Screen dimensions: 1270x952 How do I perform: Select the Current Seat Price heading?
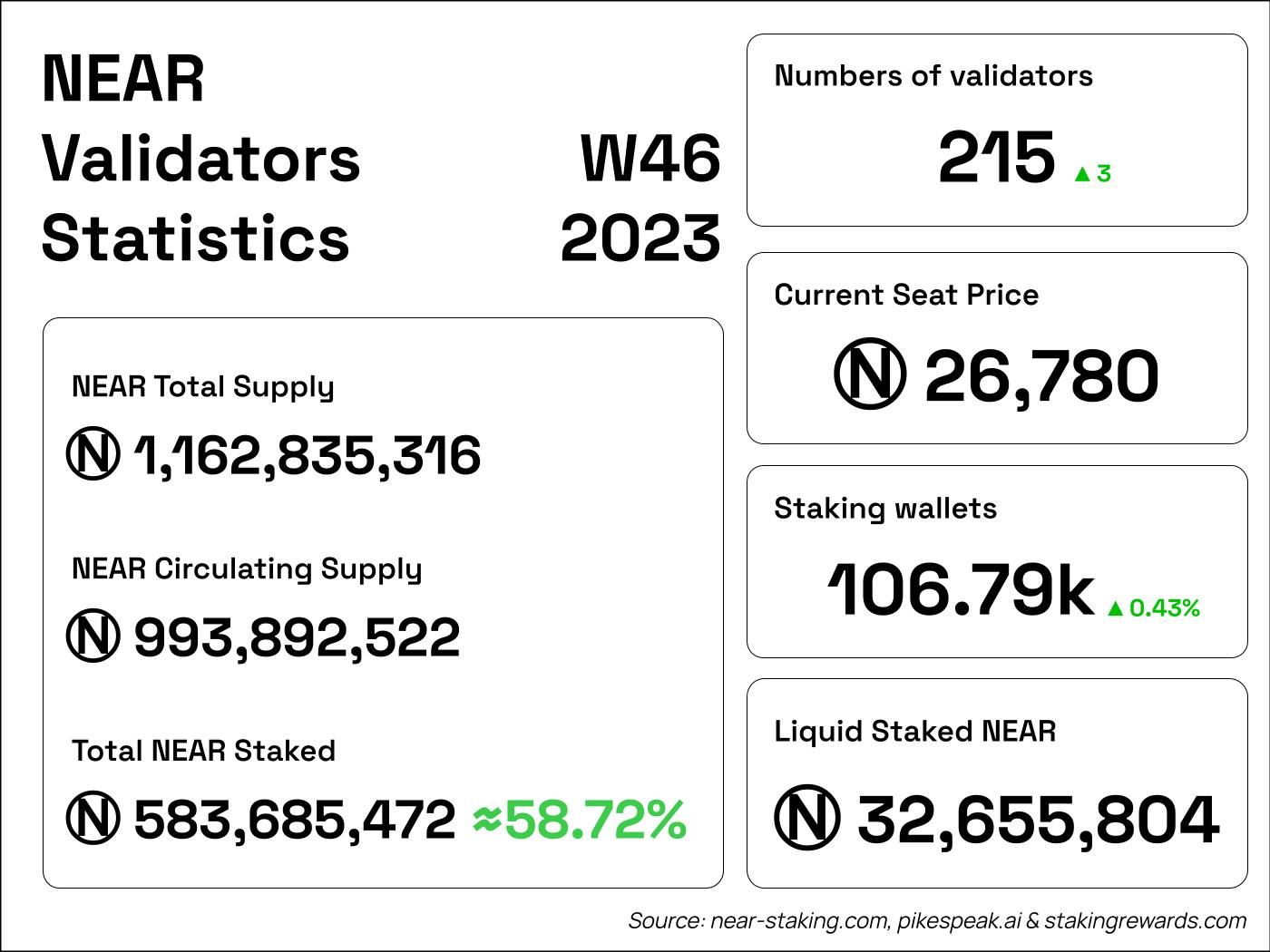tap(906, 295)
